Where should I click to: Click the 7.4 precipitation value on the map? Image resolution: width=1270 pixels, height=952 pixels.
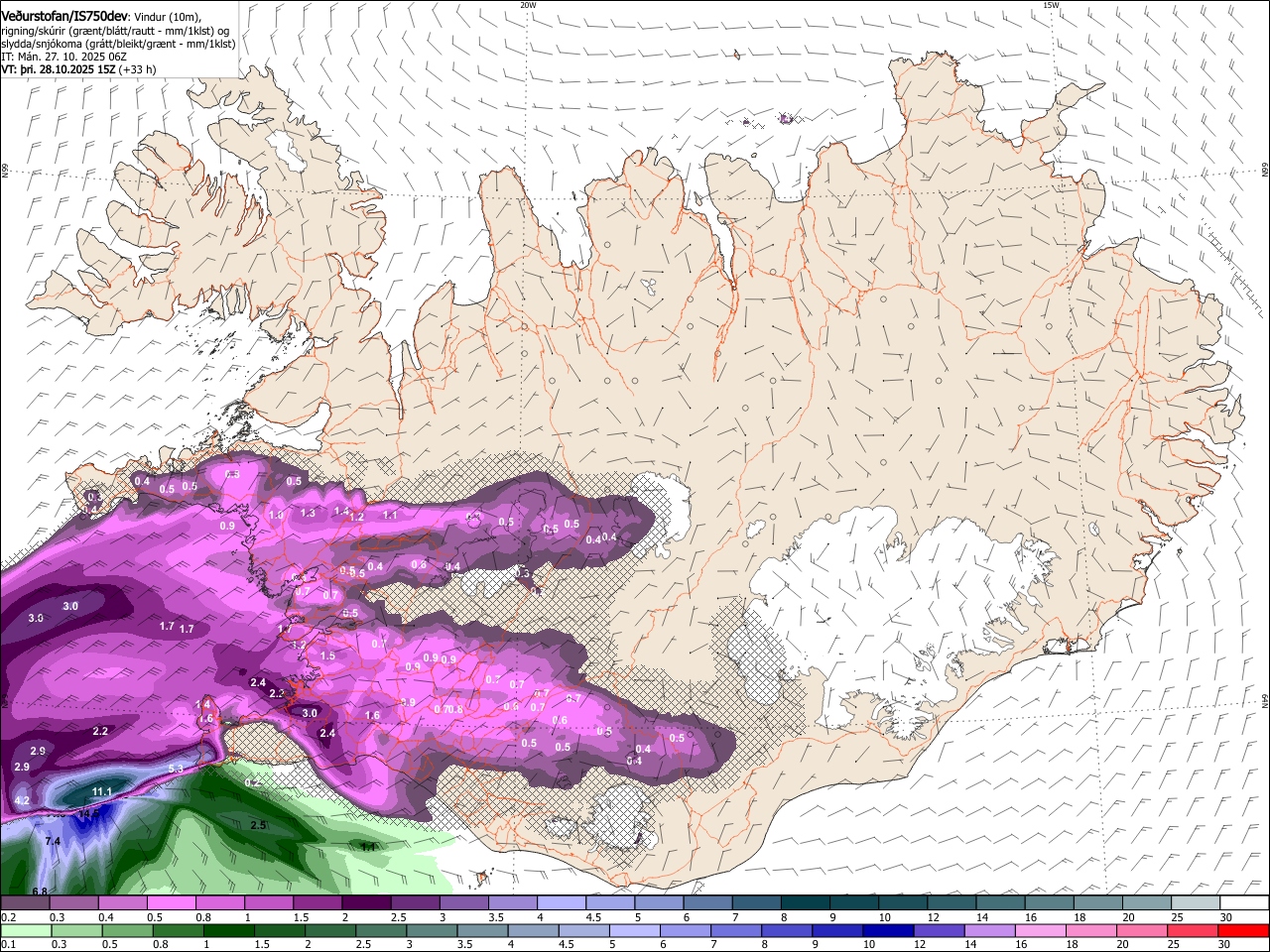click(x=53, y=841)
